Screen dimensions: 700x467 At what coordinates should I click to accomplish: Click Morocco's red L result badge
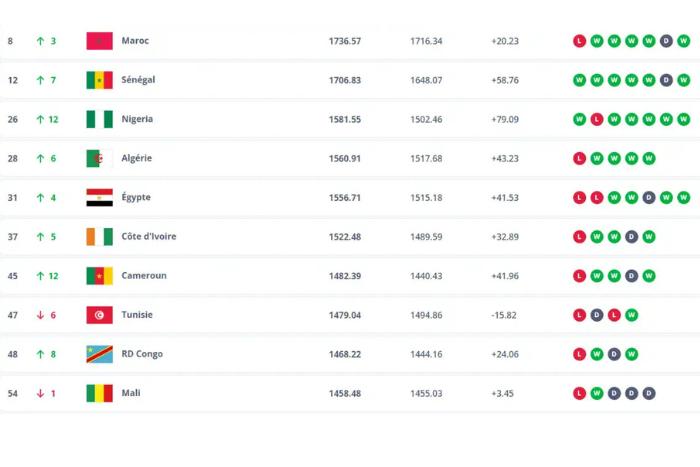tap(579, 41)
